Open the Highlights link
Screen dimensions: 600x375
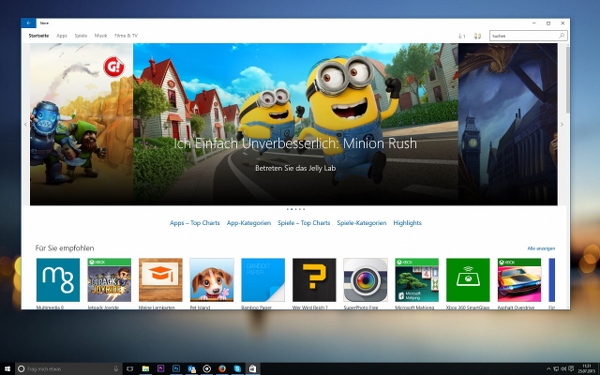coord(408,223)
